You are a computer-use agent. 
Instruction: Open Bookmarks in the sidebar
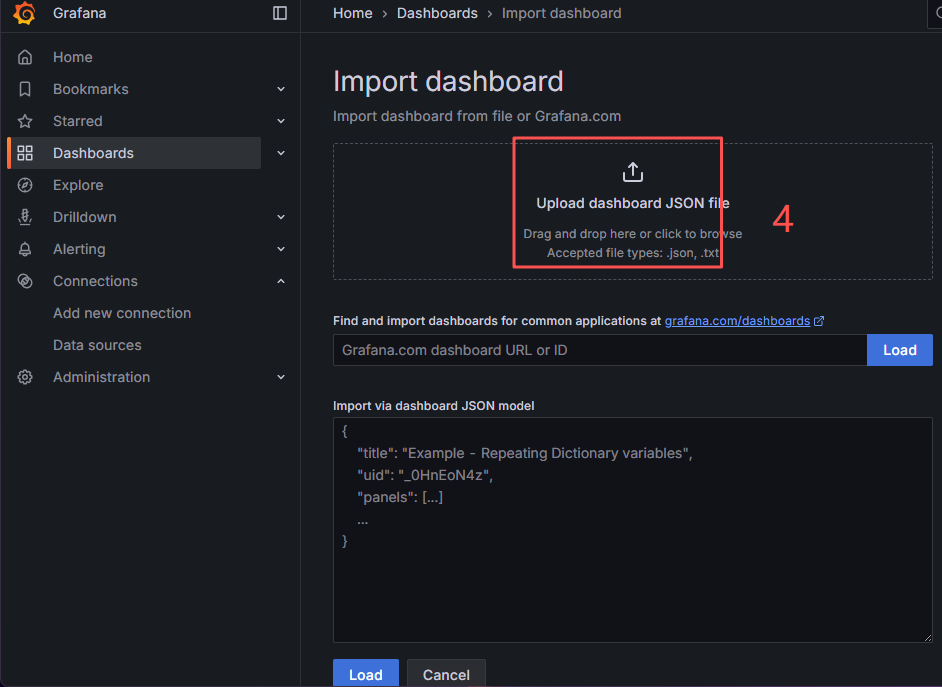click(91, 89)
